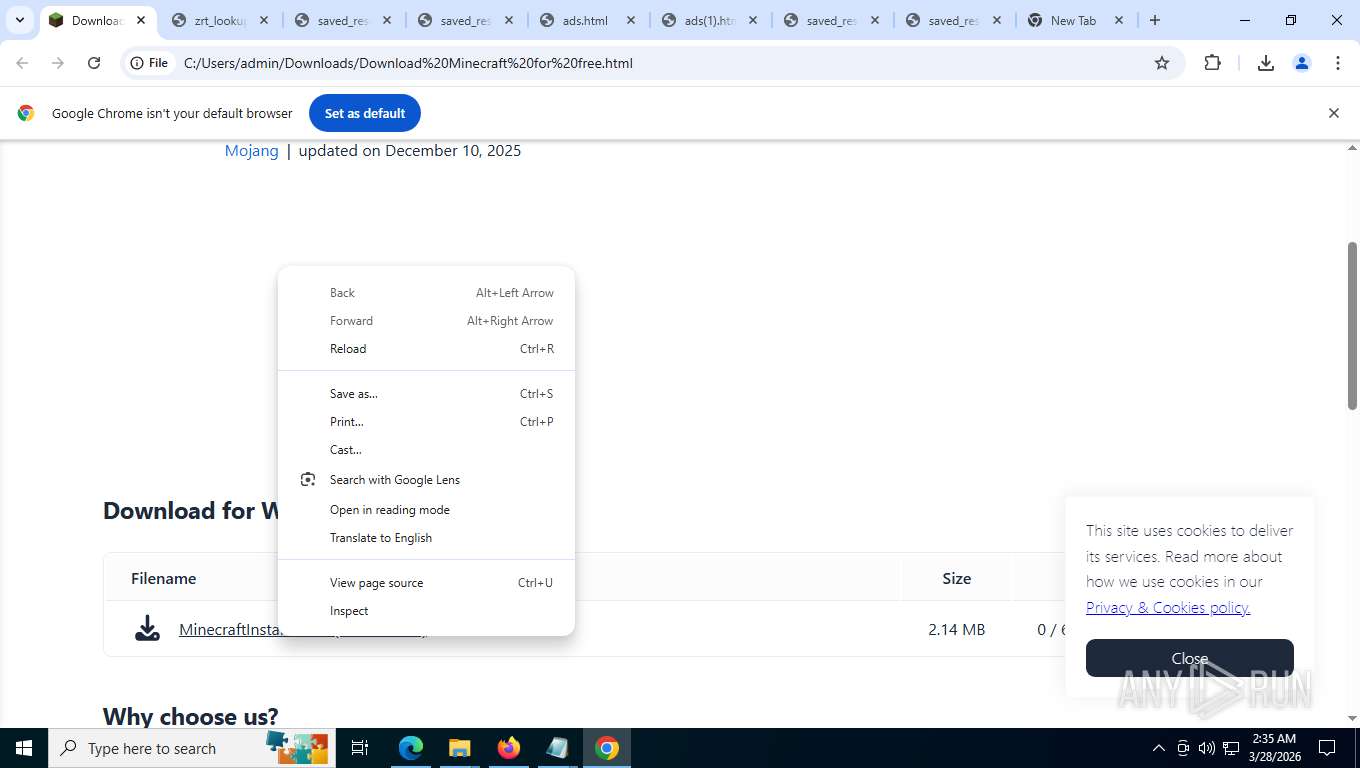Image resolution: width=1360 pixels, height=768 pixels.
Task: Click the scrollbar down arrow
Action: pos(1352,718)
